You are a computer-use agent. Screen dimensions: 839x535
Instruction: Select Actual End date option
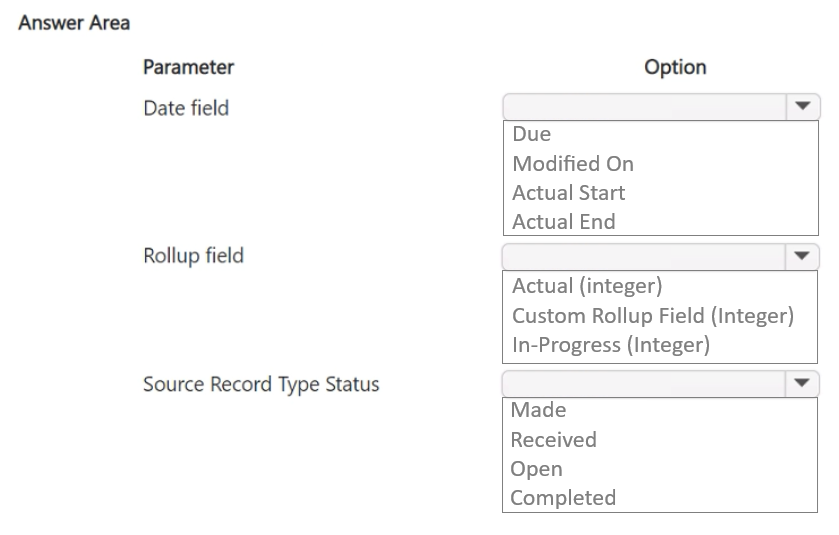click(563, 221)
